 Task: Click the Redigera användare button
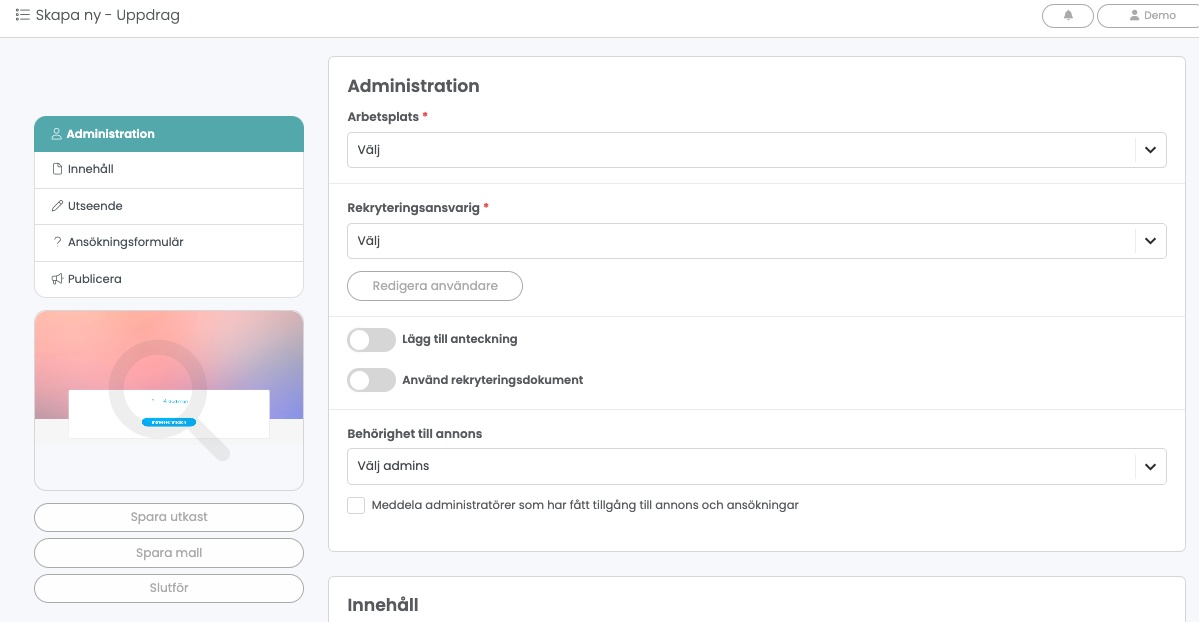pyautogui.click(x=435, y=286)
